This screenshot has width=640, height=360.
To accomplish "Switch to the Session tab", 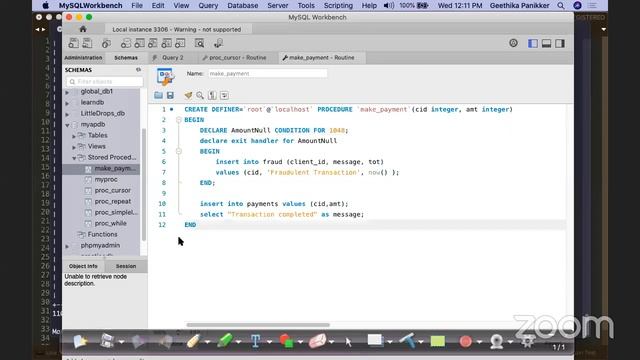I will (x=126, y=266).
